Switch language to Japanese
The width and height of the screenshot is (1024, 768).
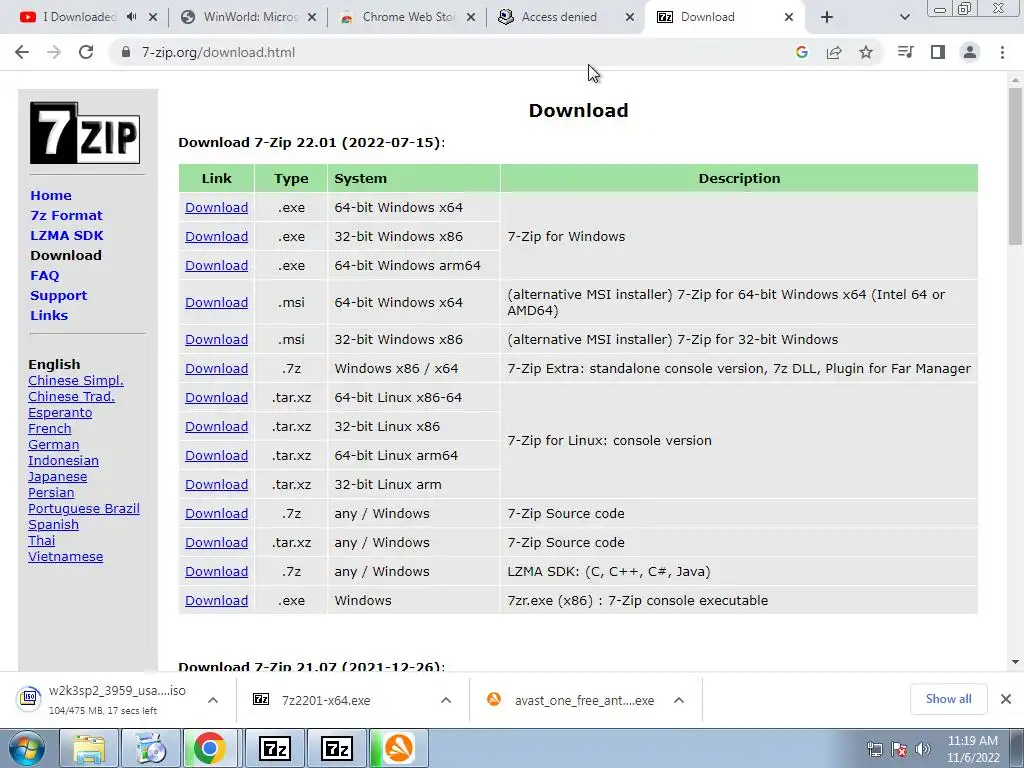57,477
